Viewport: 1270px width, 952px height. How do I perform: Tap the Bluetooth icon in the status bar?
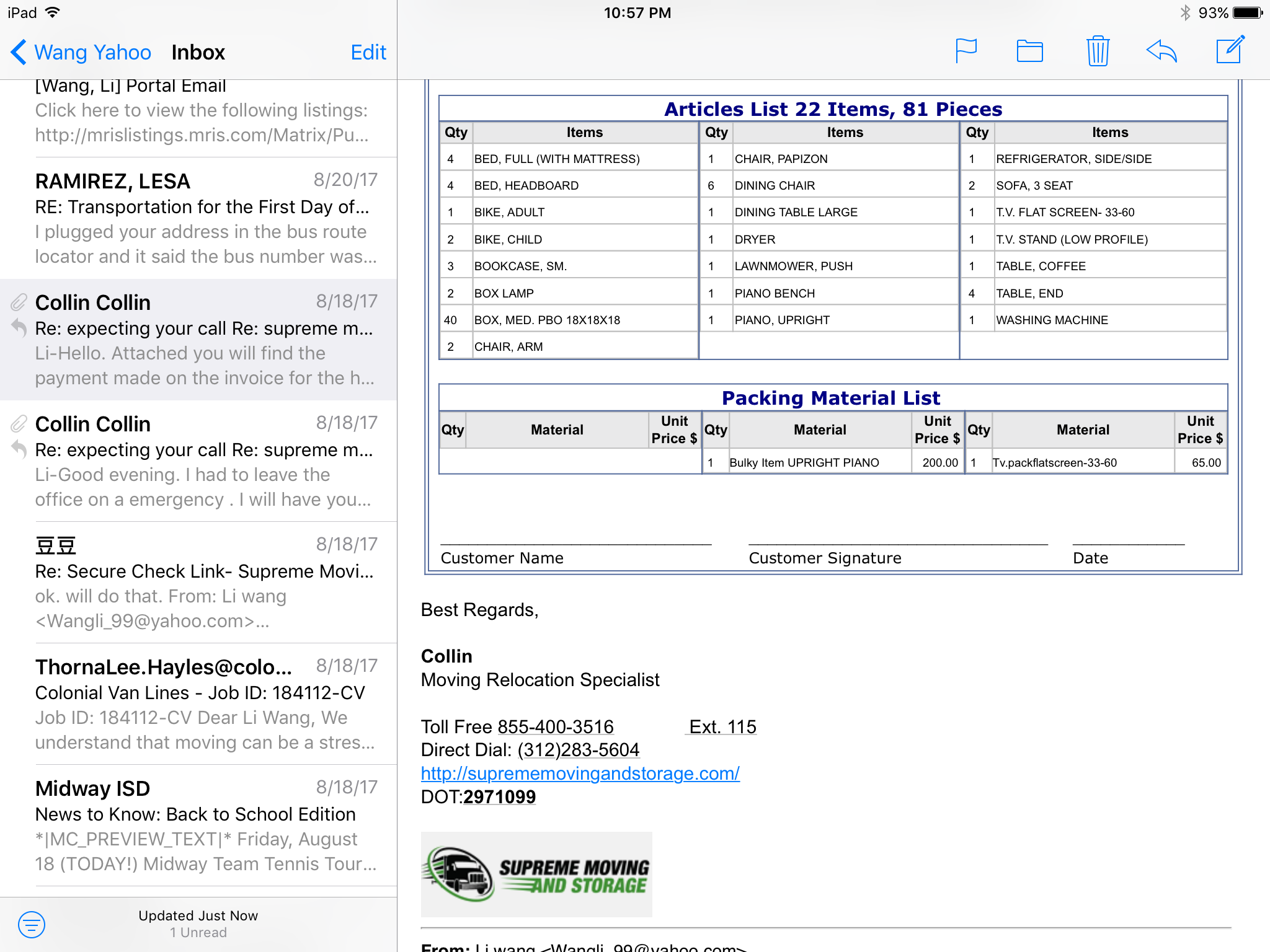1185,12
